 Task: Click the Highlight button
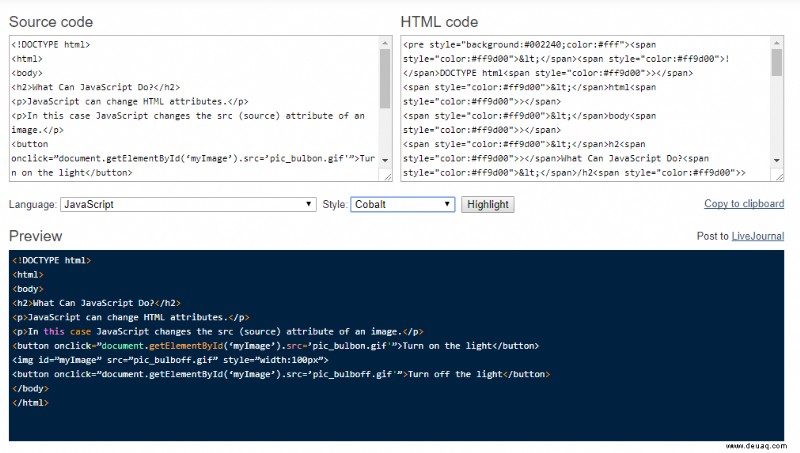[488, 205]
